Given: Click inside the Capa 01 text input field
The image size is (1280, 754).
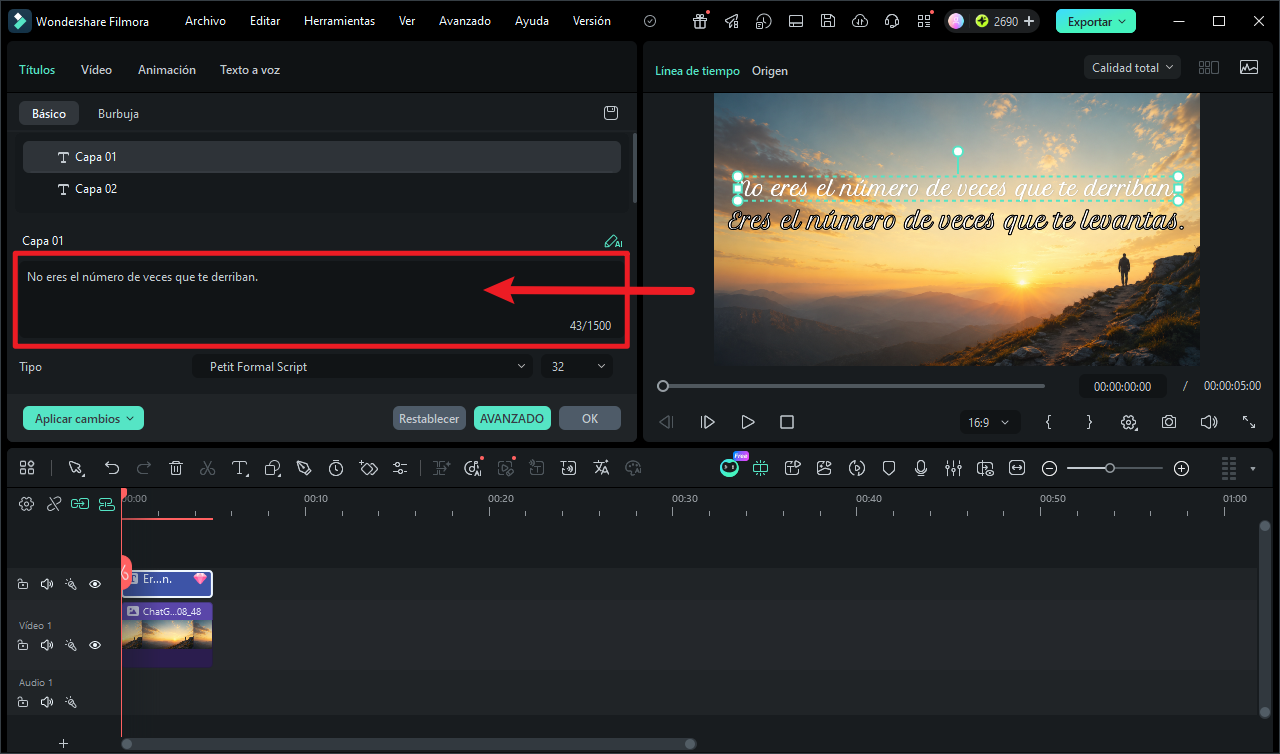Looking at the screenshot, I should pyautogui.click(x=321, y=300).
